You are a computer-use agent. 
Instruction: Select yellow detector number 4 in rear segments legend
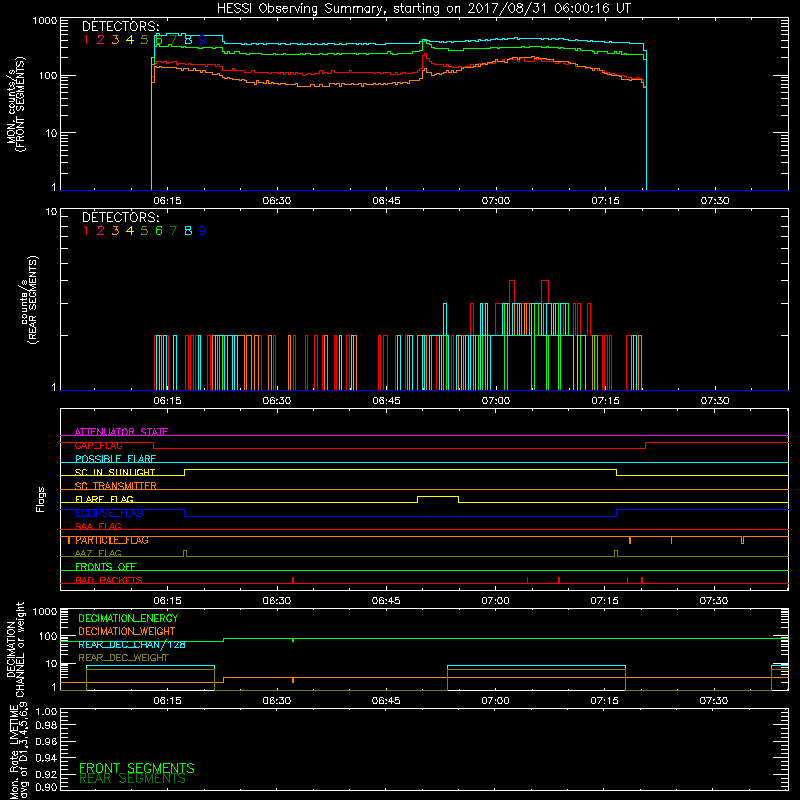(x=130, y=231)
